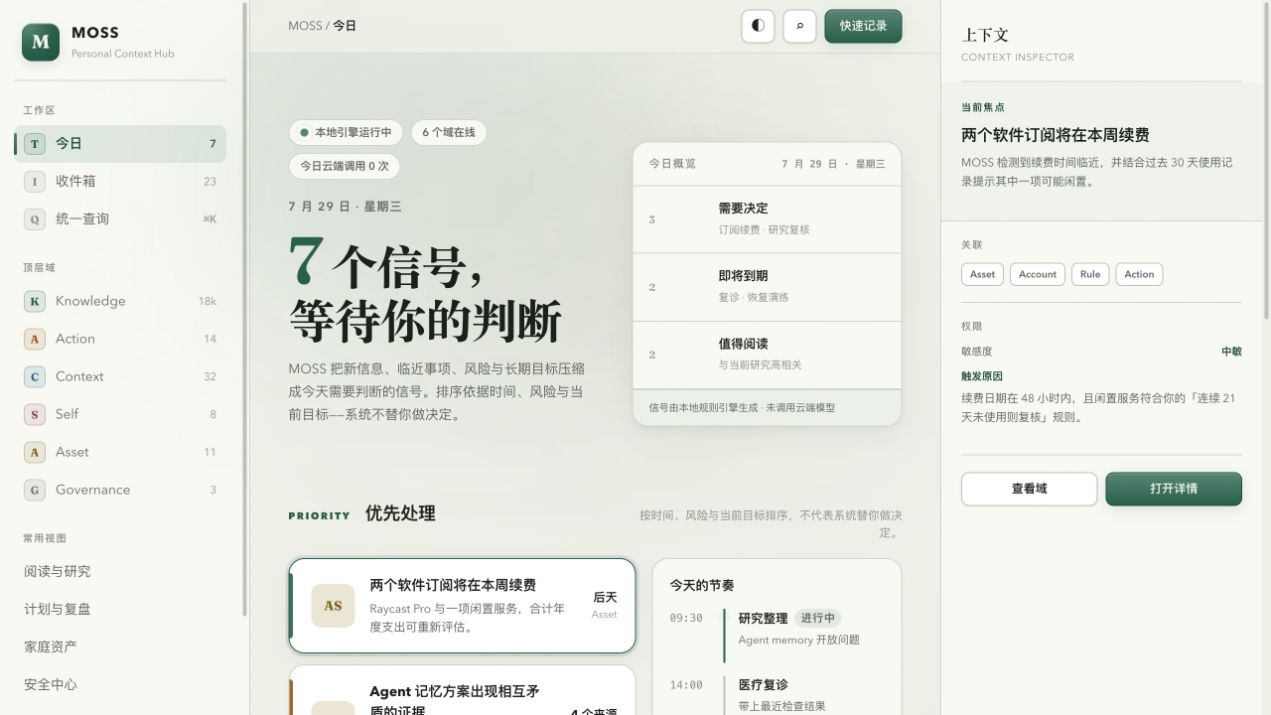The height and width of the screenshot is (715, 1271).
Task: Open the Context domain
Action: 120,377
